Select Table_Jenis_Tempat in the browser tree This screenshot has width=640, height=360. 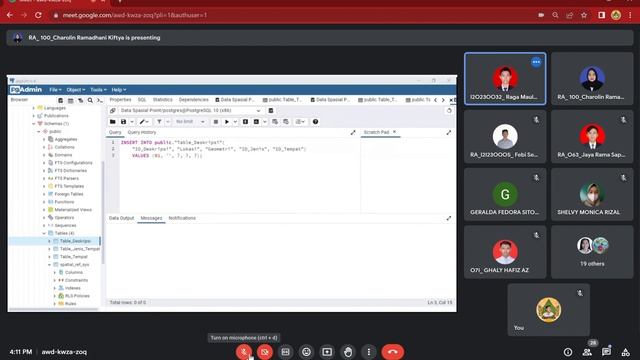[80, 249]
